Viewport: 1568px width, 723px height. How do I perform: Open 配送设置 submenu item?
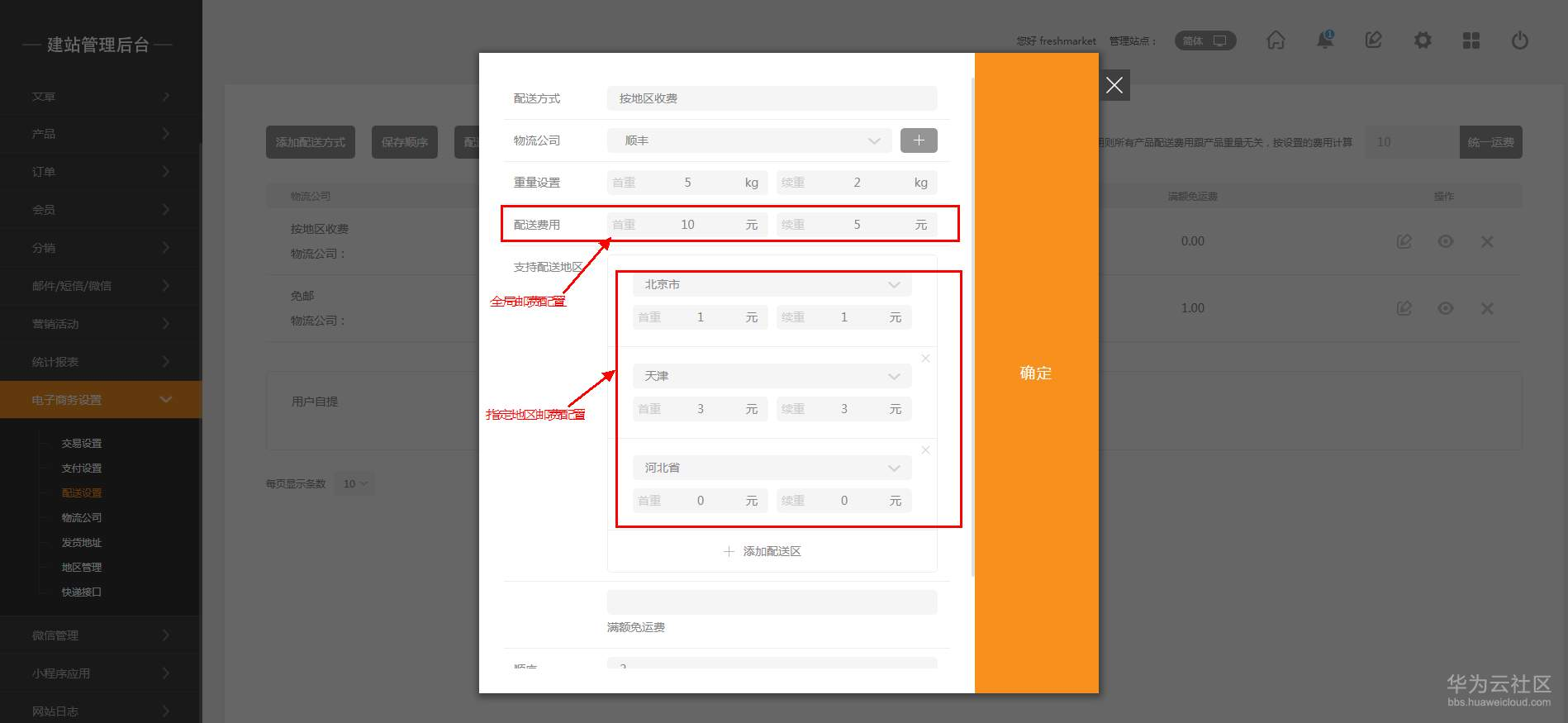point(82,493)
